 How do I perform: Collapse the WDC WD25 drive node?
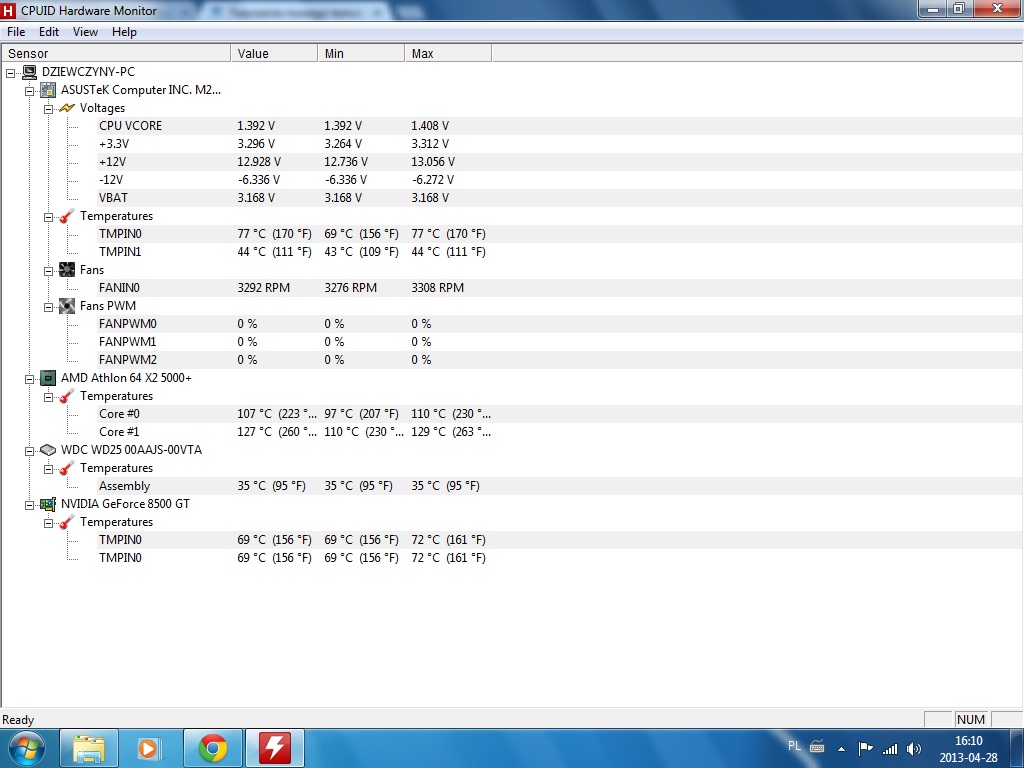tap(29, 451)
